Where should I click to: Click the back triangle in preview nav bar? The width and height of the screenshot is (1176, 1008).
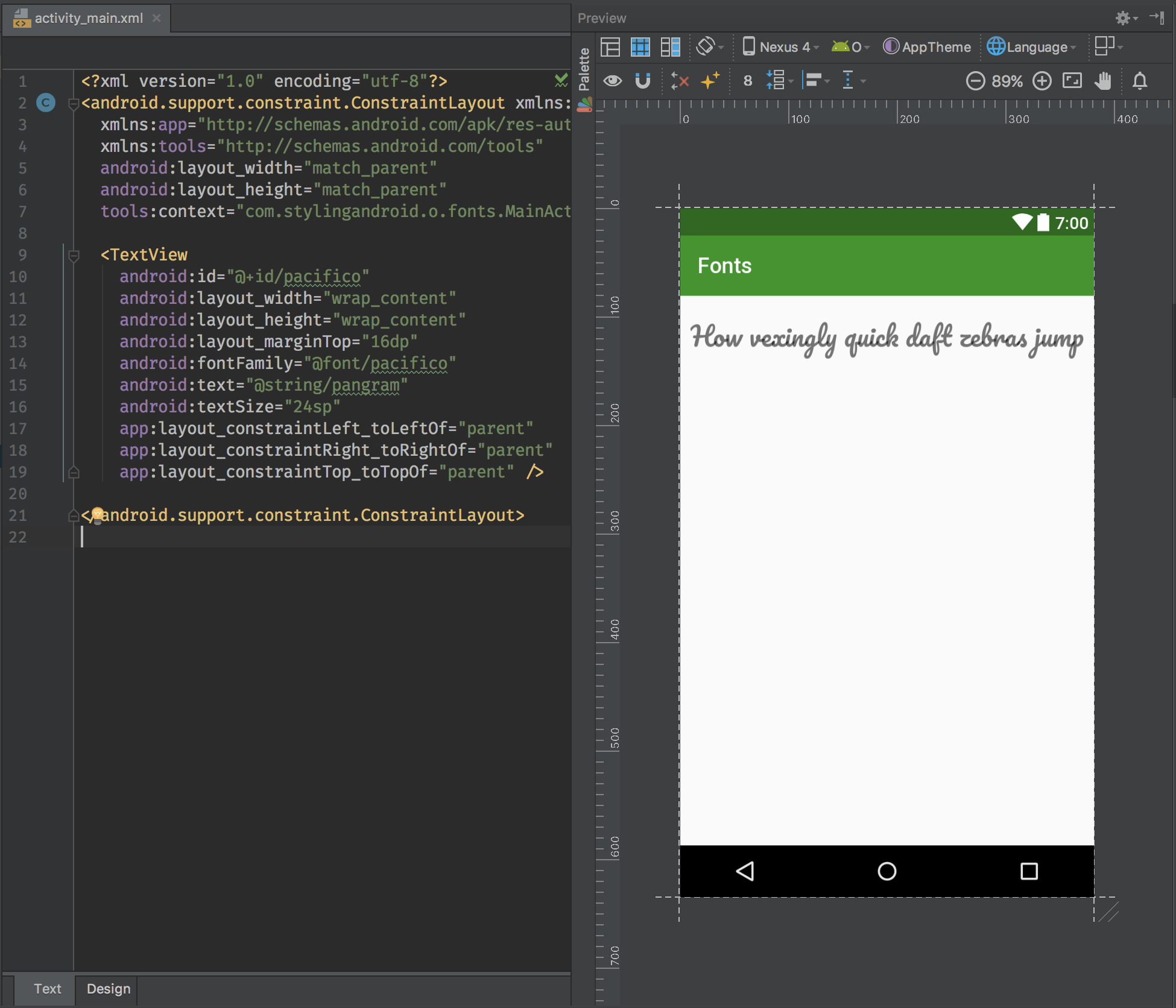pos(745,871)
